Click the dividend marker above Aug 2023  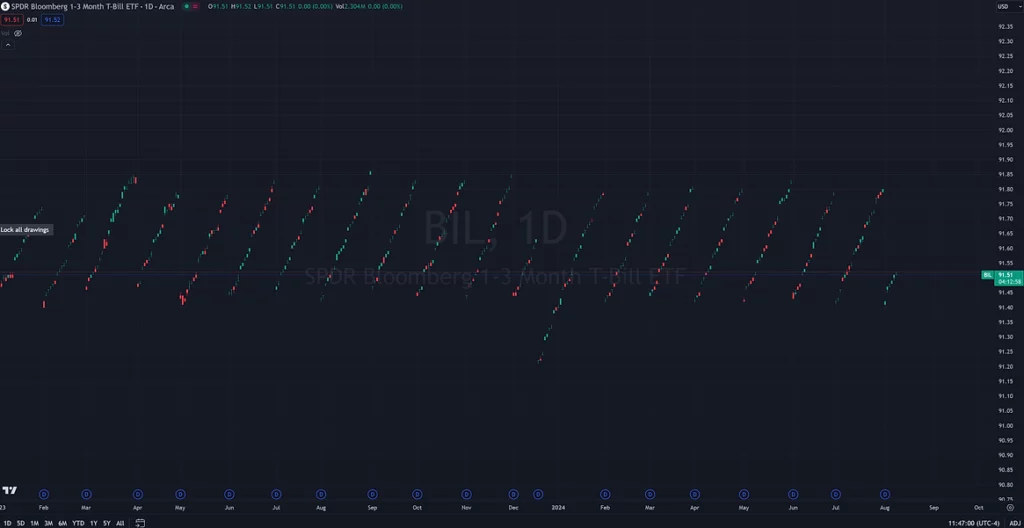[x=321, y=494]
